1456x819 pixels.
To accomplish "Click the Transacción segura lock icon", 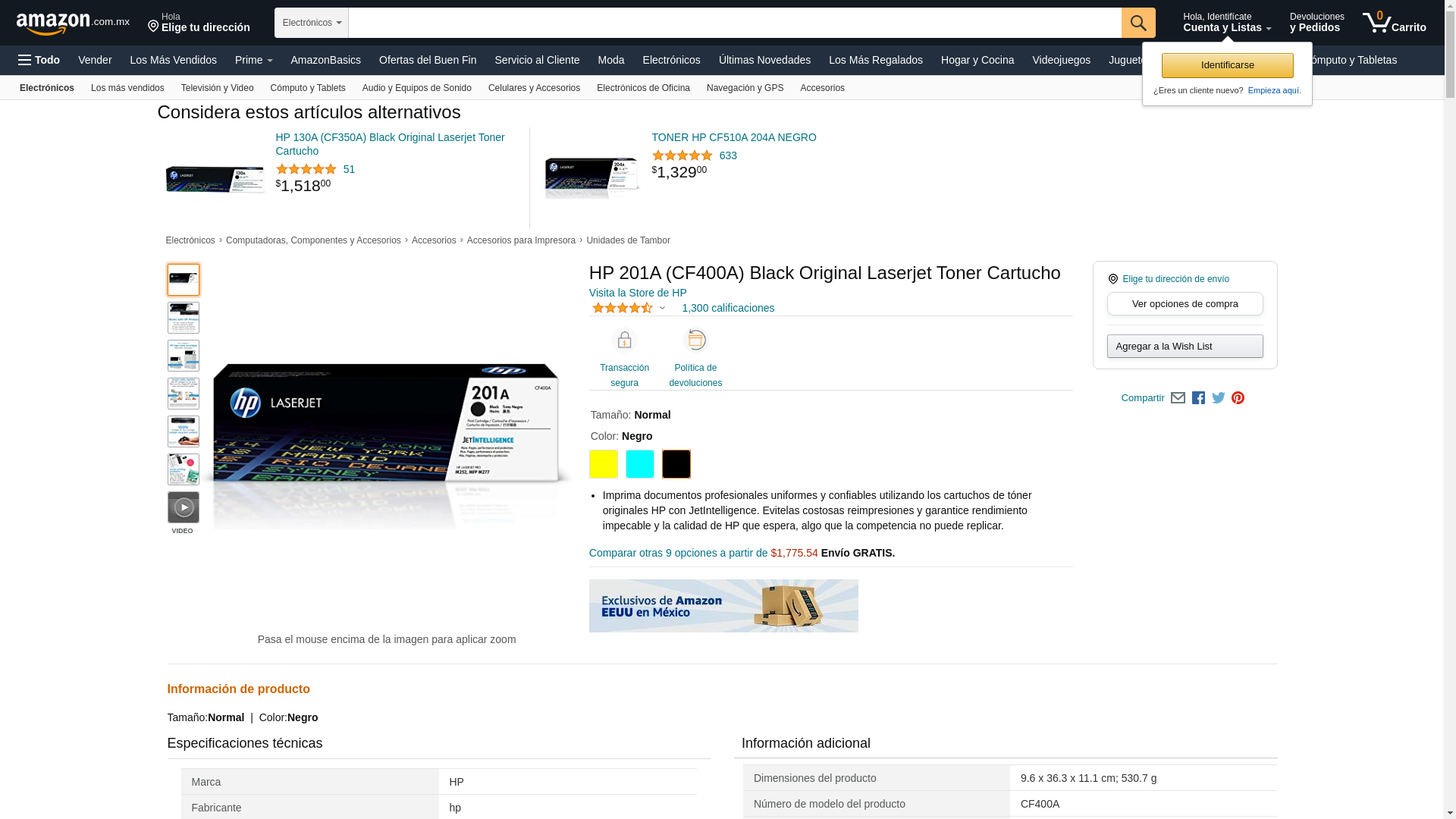I will tap(624, 340).
